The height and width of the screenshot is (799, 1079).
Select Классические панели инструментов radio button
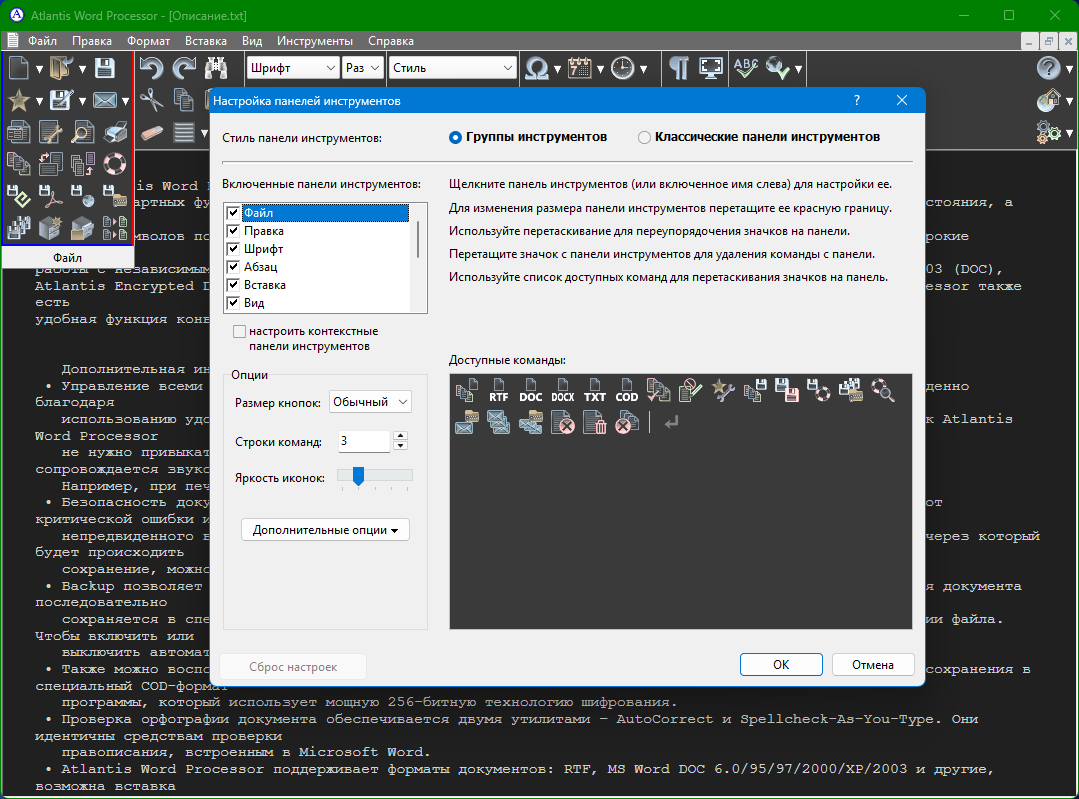(644, 137)
